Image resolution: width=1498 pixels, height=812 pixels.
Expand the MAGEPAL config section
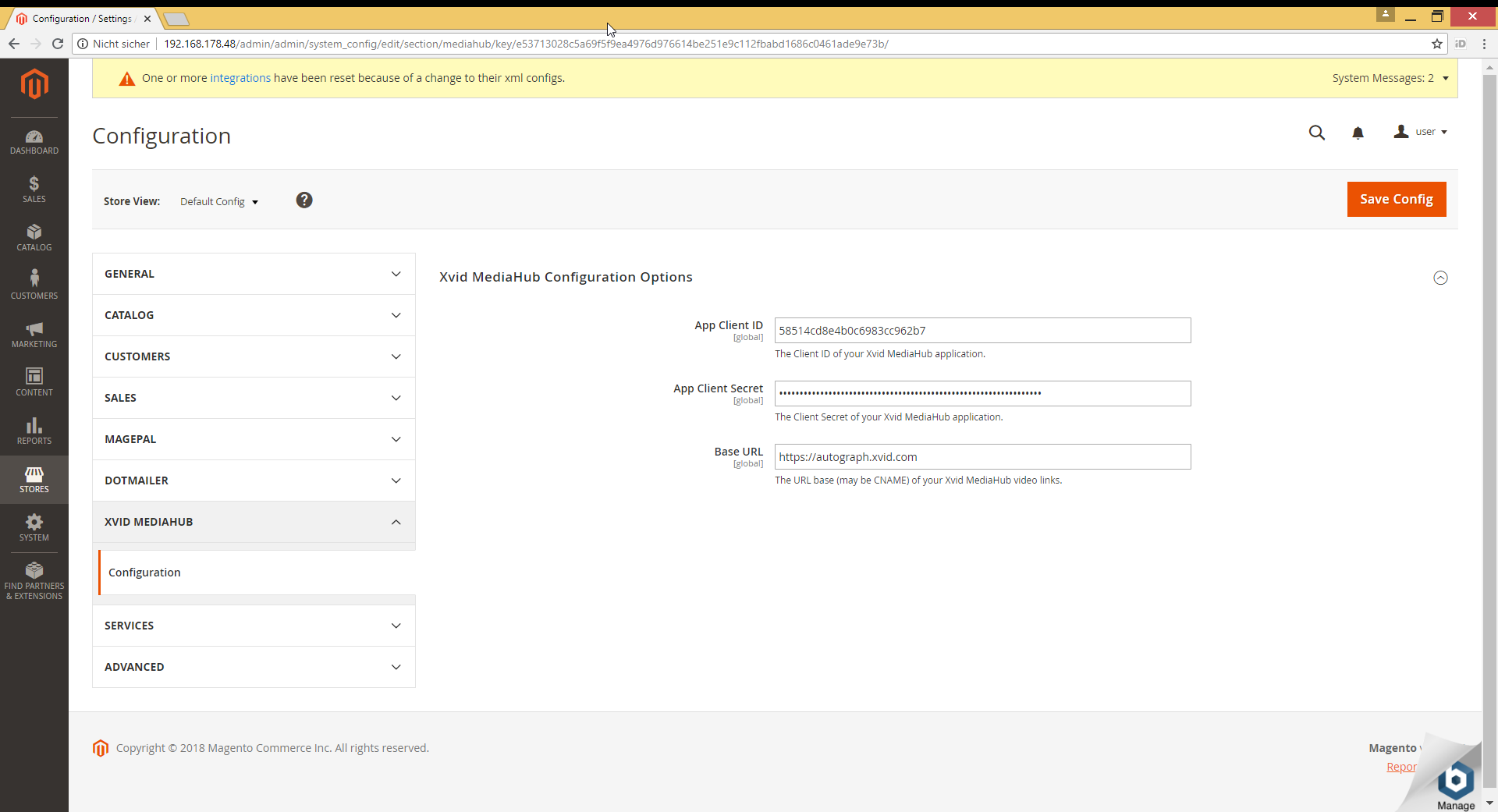[254, 439]
